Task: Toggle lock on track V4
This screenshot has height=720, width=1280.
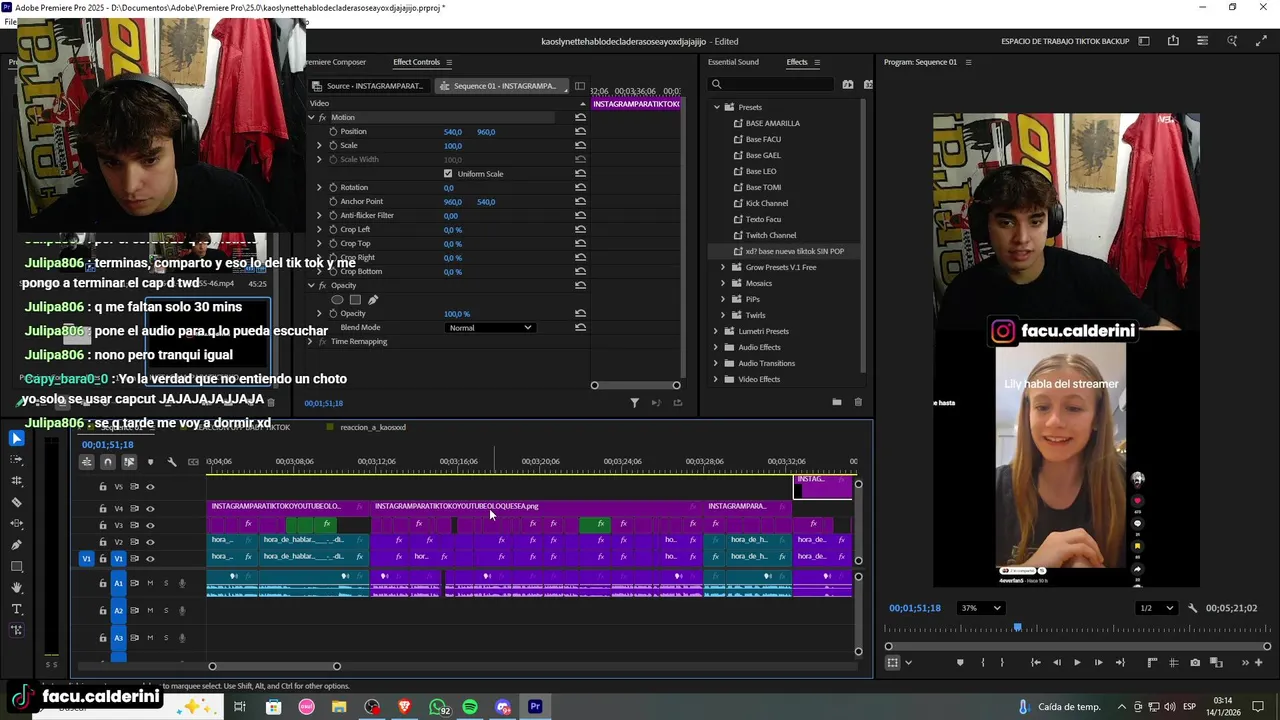Action: pyautogui.click(x=103, y=509)
